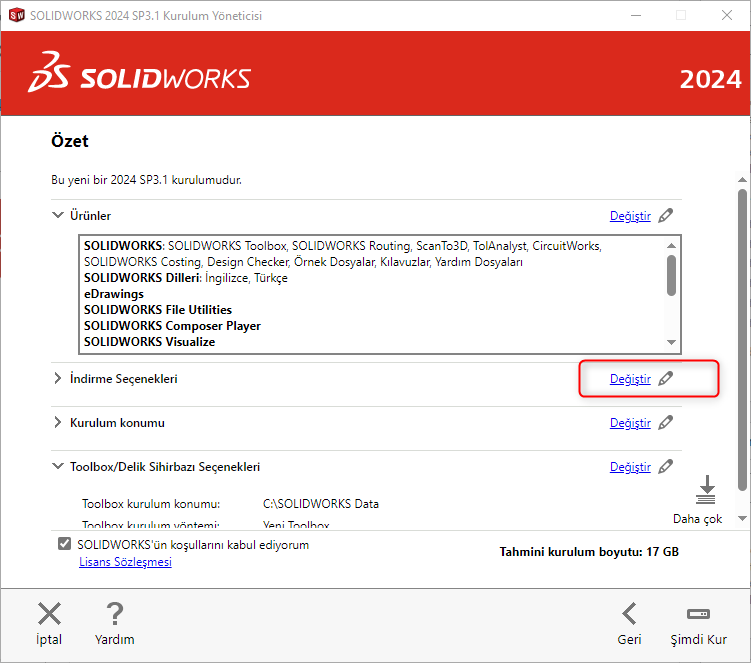Image resolution: width=751 pixels, height=663 pixels.
Task: Click the pencil icon beside İndirme Seçenekleri
Action: pos(665,378)
